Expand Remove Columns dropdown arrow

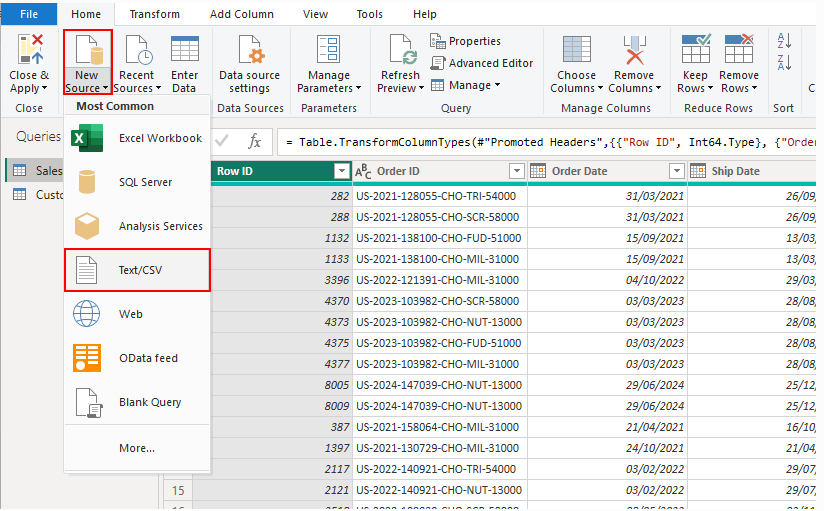click(x=658, y=88)
